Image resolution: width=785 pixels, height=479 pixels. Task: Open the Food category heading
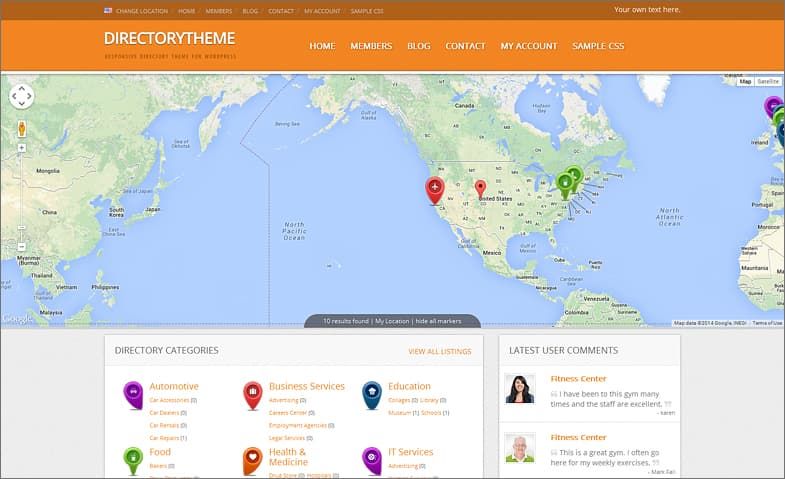(x=160, y=452)
